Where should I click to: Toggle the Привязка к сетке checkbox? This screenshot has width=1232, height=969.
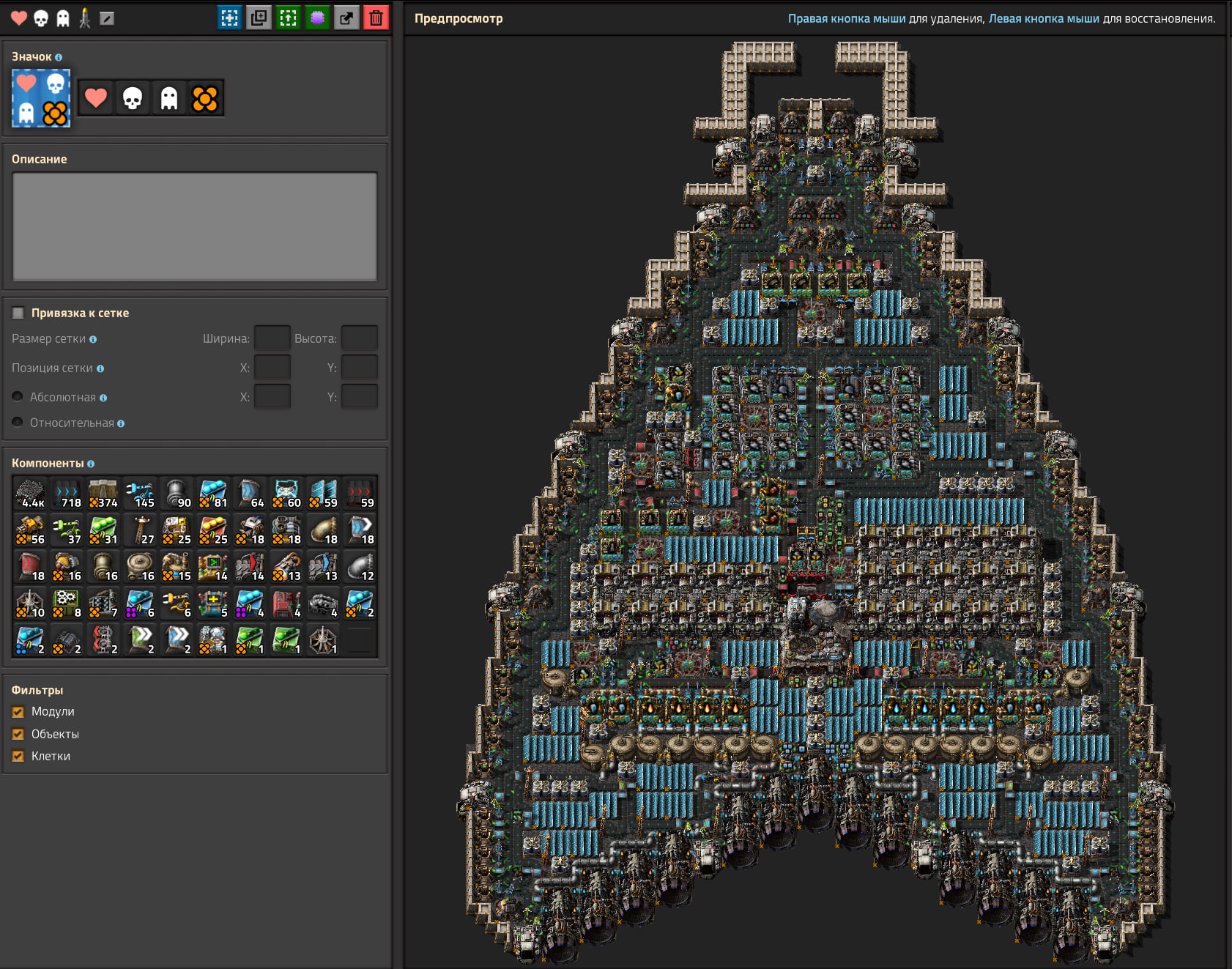[18, 313]
